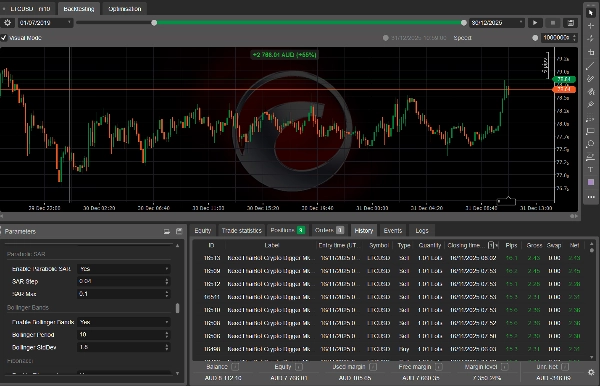Open the Enable Parabolic SAR dropdown
Image resolution: width=600 pixels, height=386 pixels.
124,269
